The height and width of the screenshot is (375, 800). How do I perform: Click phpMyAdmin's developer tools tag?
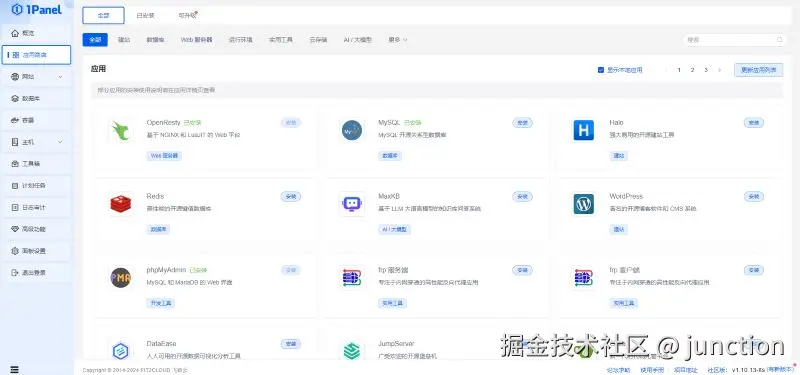(x=161, y=303)
